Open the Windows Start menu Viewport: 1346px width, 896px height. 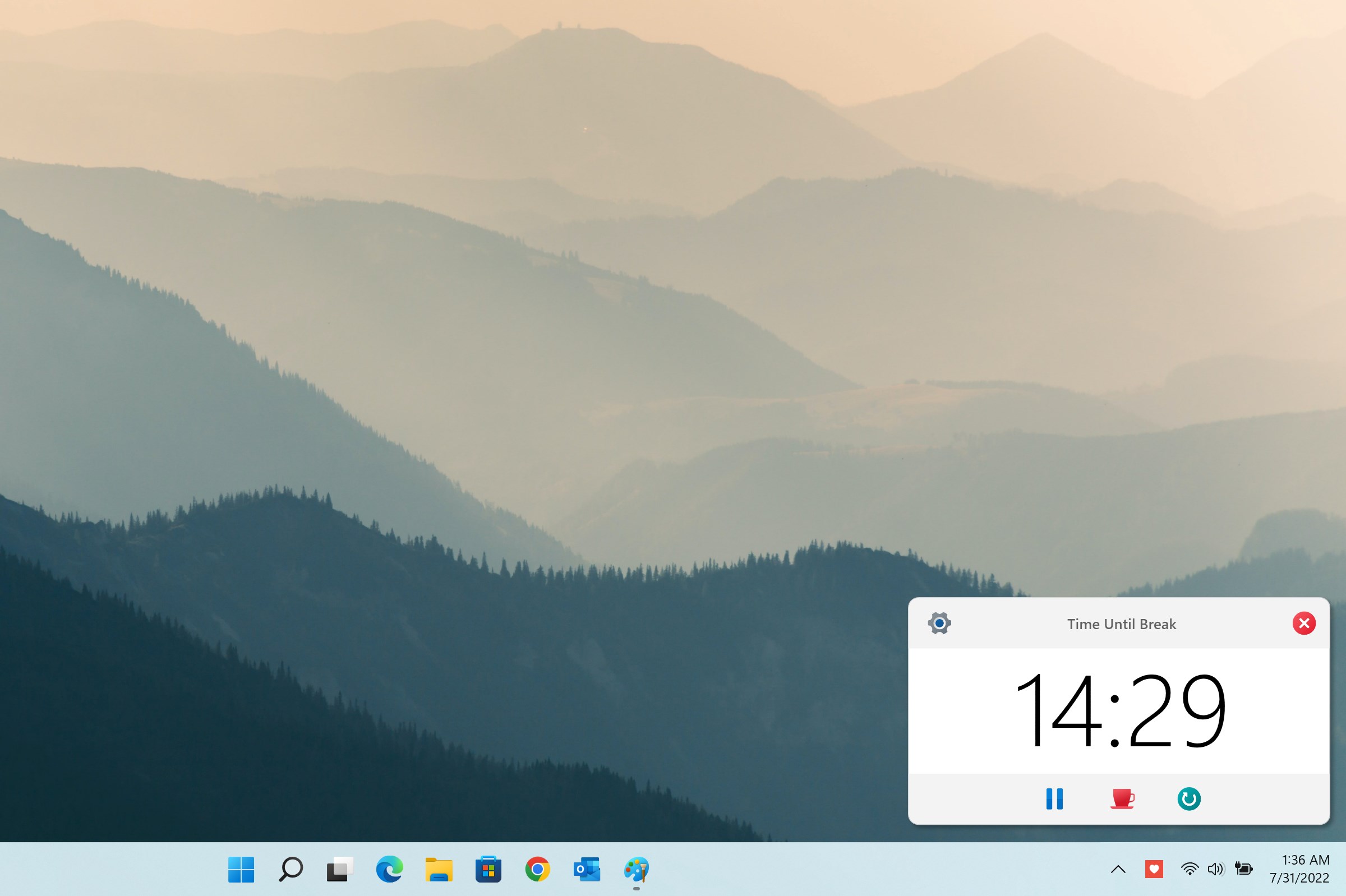click(x=241, y=869)
